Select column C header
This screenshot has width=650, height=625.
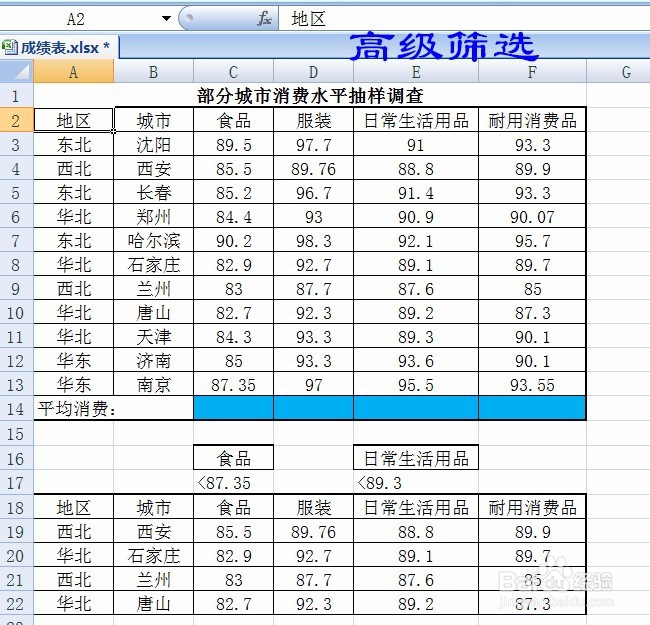click(233, 72)
